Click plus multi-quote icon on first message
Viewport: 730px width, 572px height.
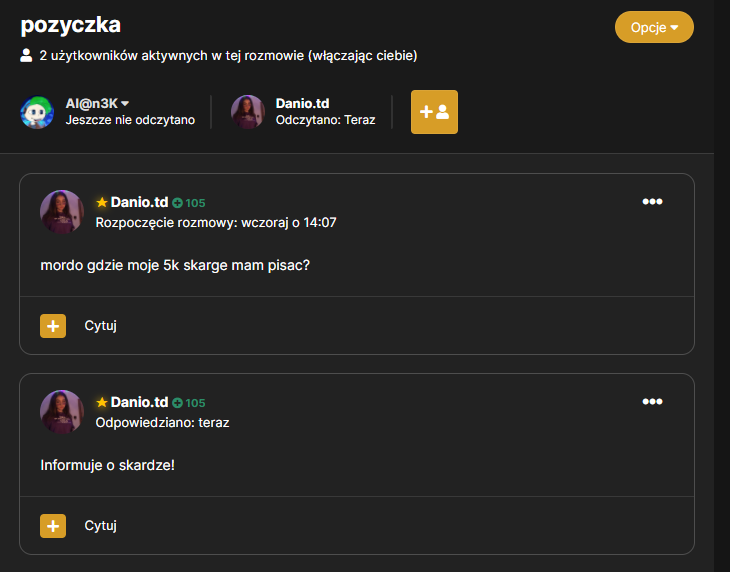point(53,326)
